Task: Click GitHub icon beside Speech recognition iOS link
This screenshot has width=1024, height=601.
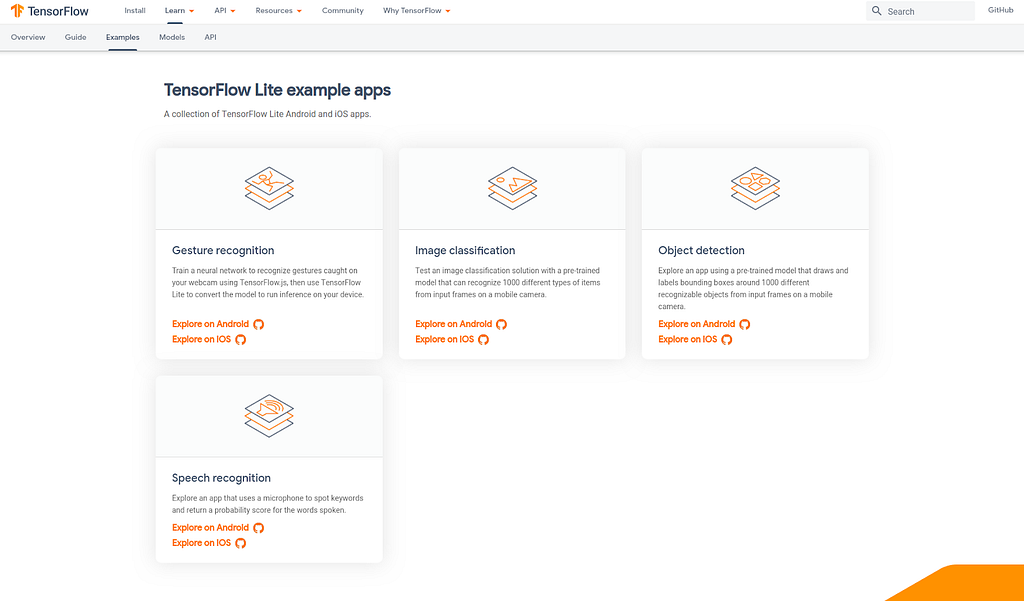Action: [x=240, y=544]
